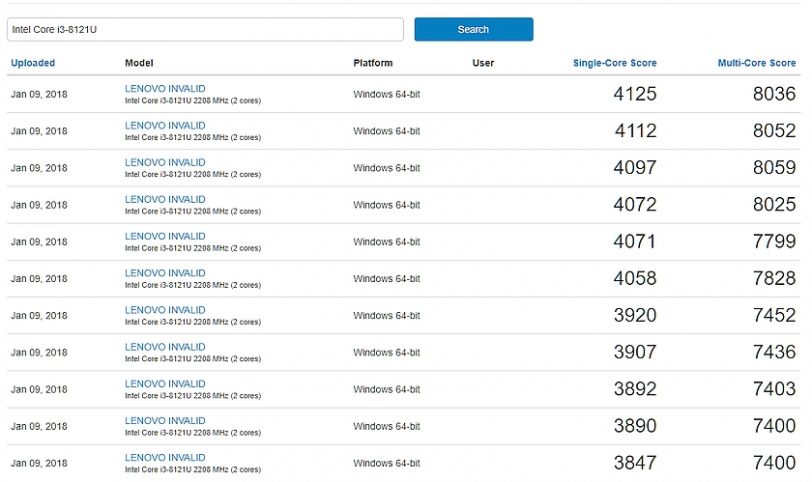Select single-core score 4072

[x=635, y=205]
